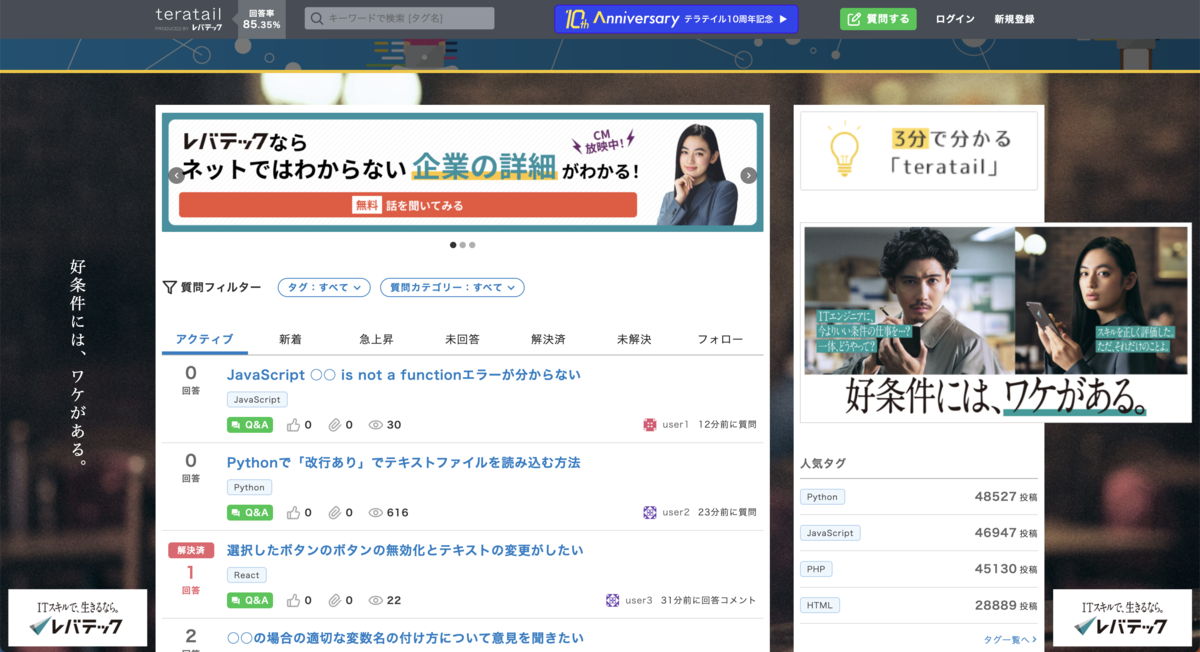Switch to the 未解決 tab
The image size is (1200, 652).
(635, 340)
